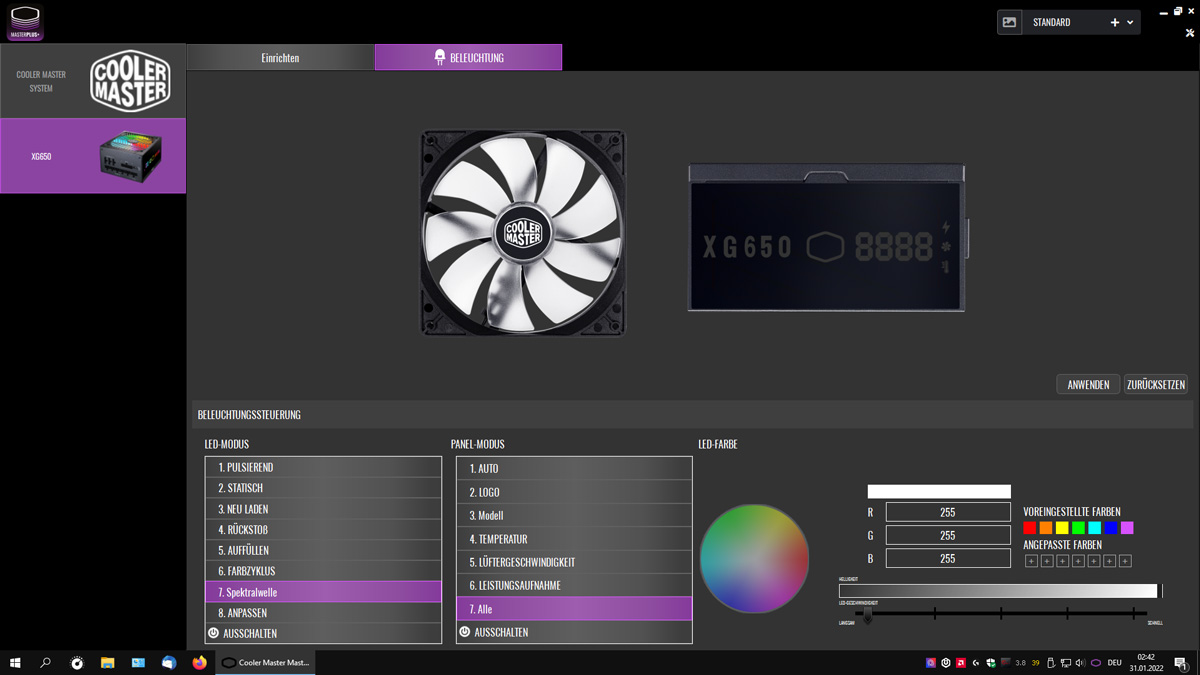Add a custom color in last slot
This screenshot has height=675, width=1200.
(1125, 561)
